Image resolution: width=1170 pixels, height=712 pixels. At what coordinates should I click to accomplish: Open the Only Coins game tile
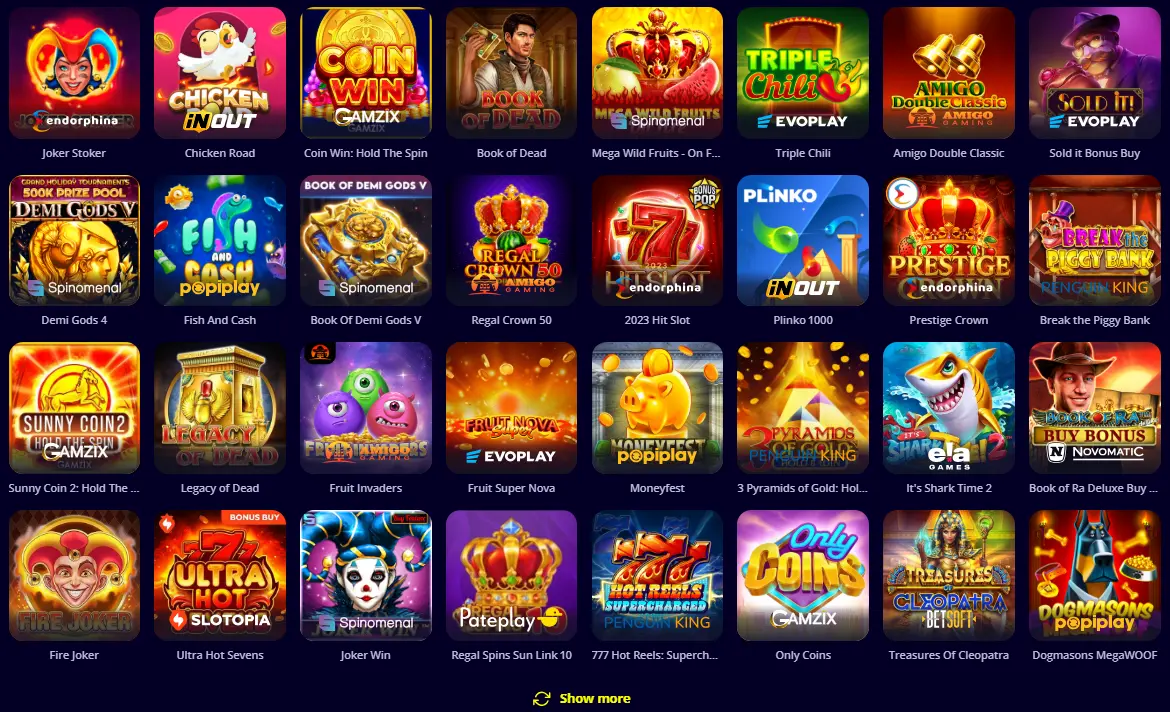(803, 575)
